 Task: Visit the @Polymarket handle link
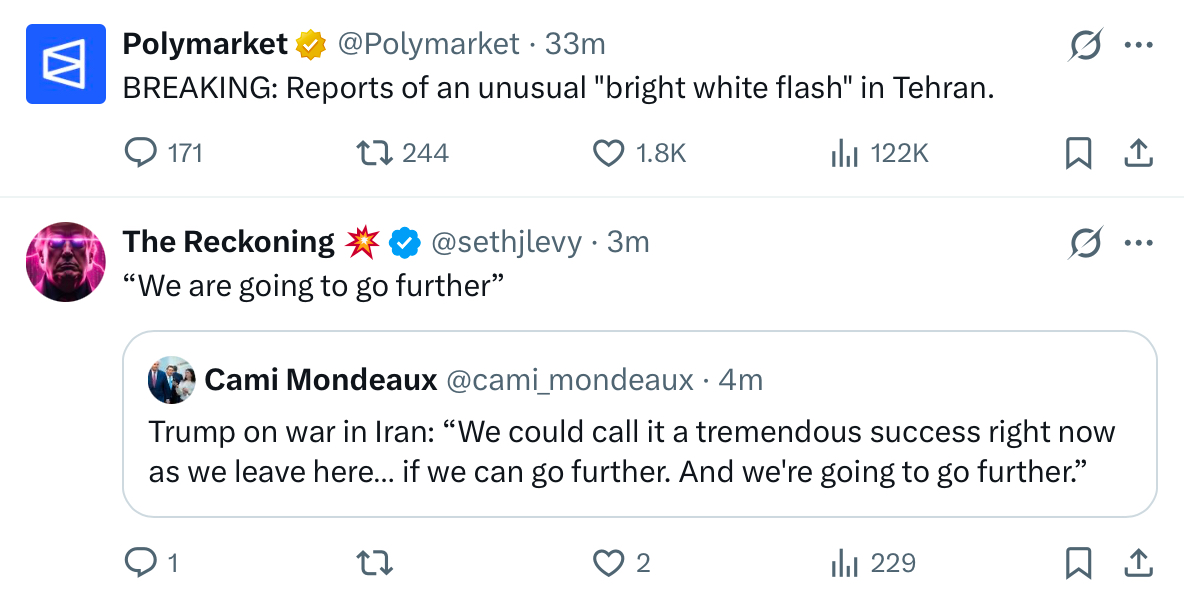[428, 44]
